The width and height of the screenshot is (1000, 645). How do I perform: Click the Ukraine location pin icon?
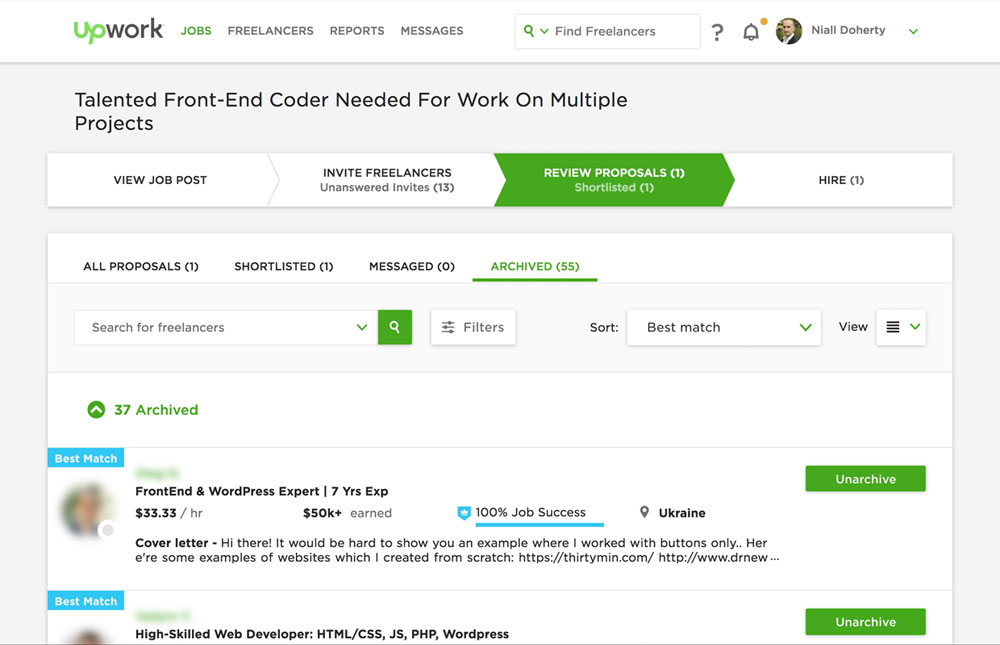[645, 513]
